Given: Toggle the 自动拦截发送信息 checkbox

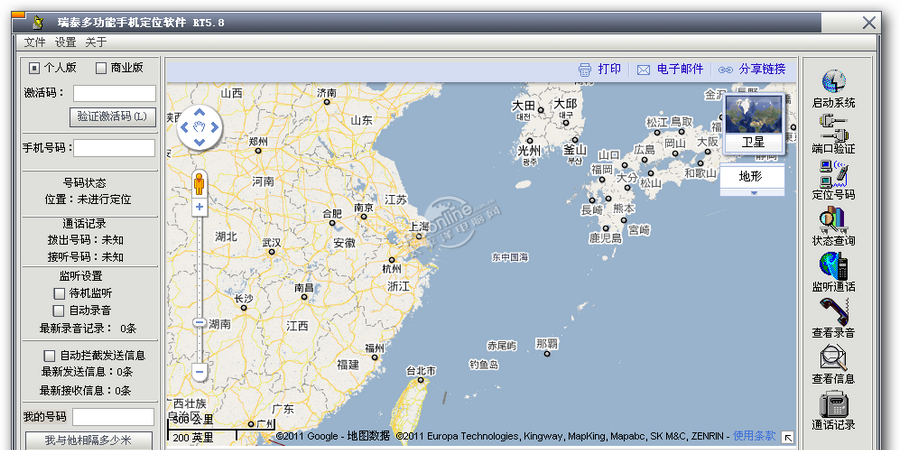Looking at the screenshot, I should 50,355.
